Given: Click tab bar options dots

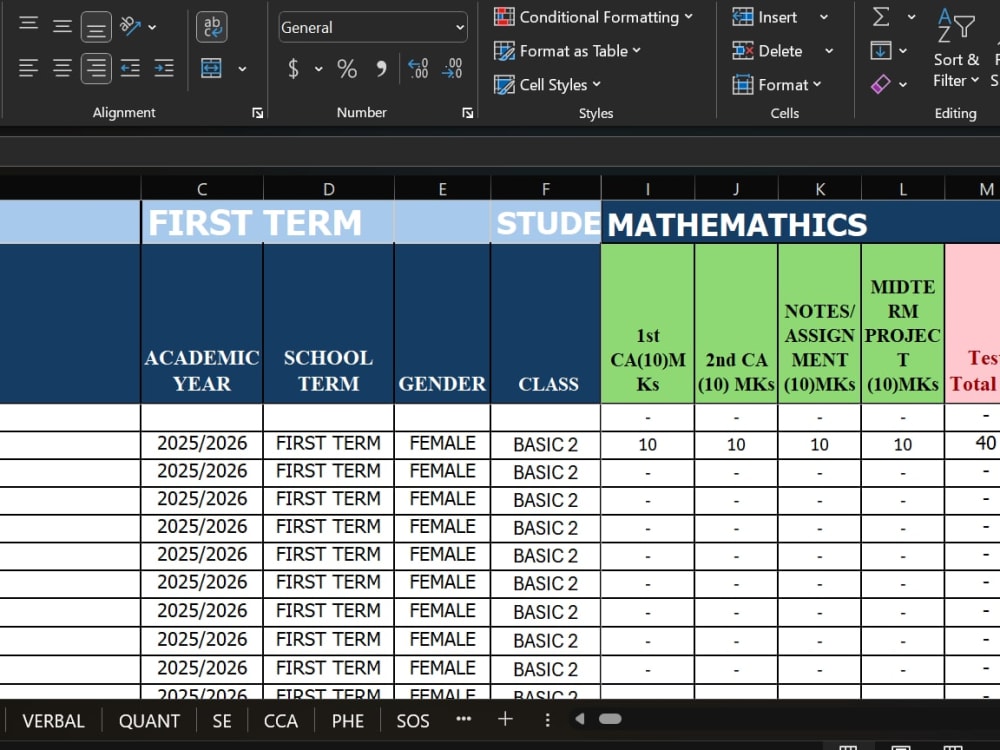Looking at the screenshot, I should [x=547, y=720].
